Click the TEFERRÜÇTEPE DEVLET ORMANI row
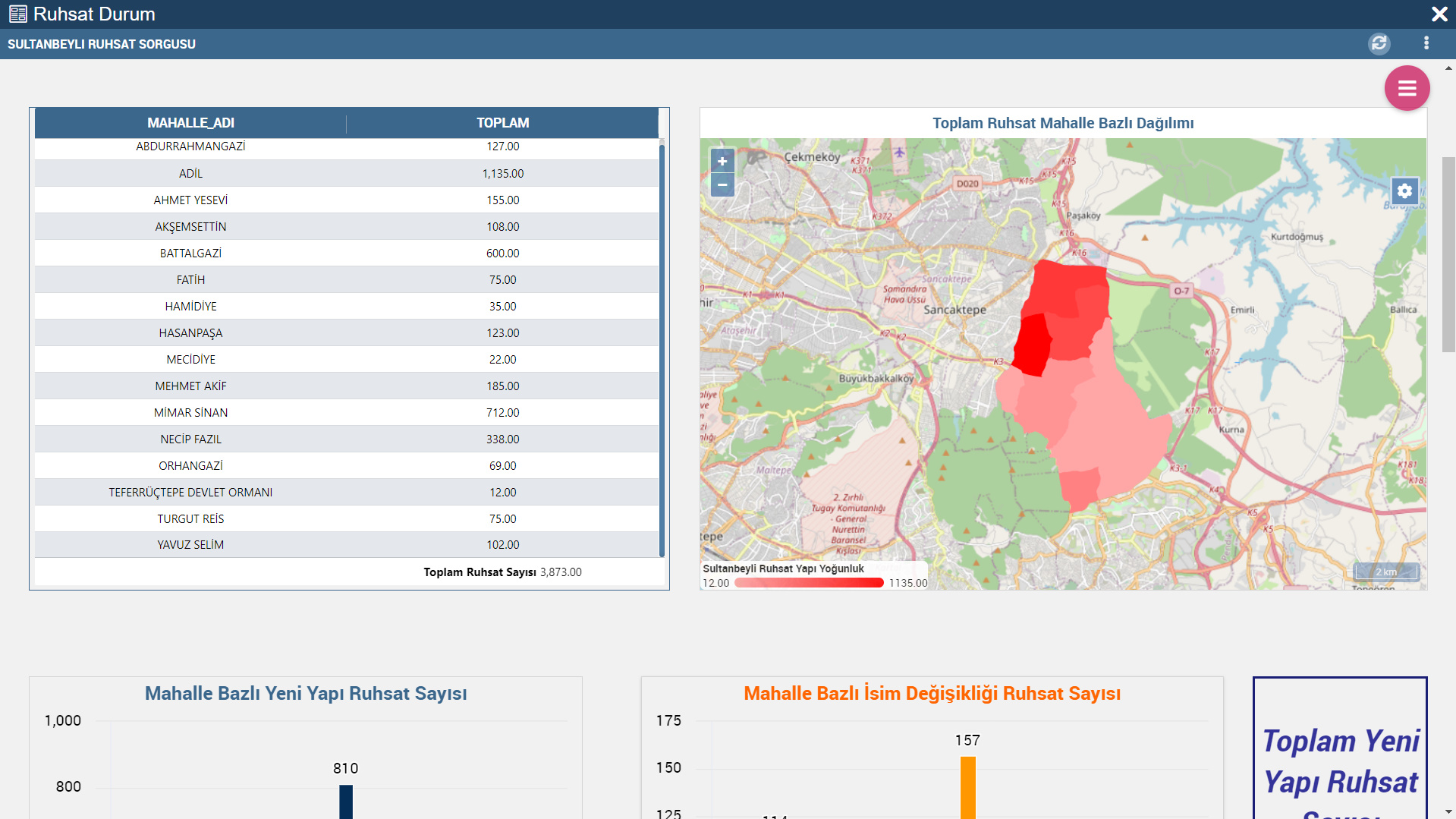 pos(190,492)
